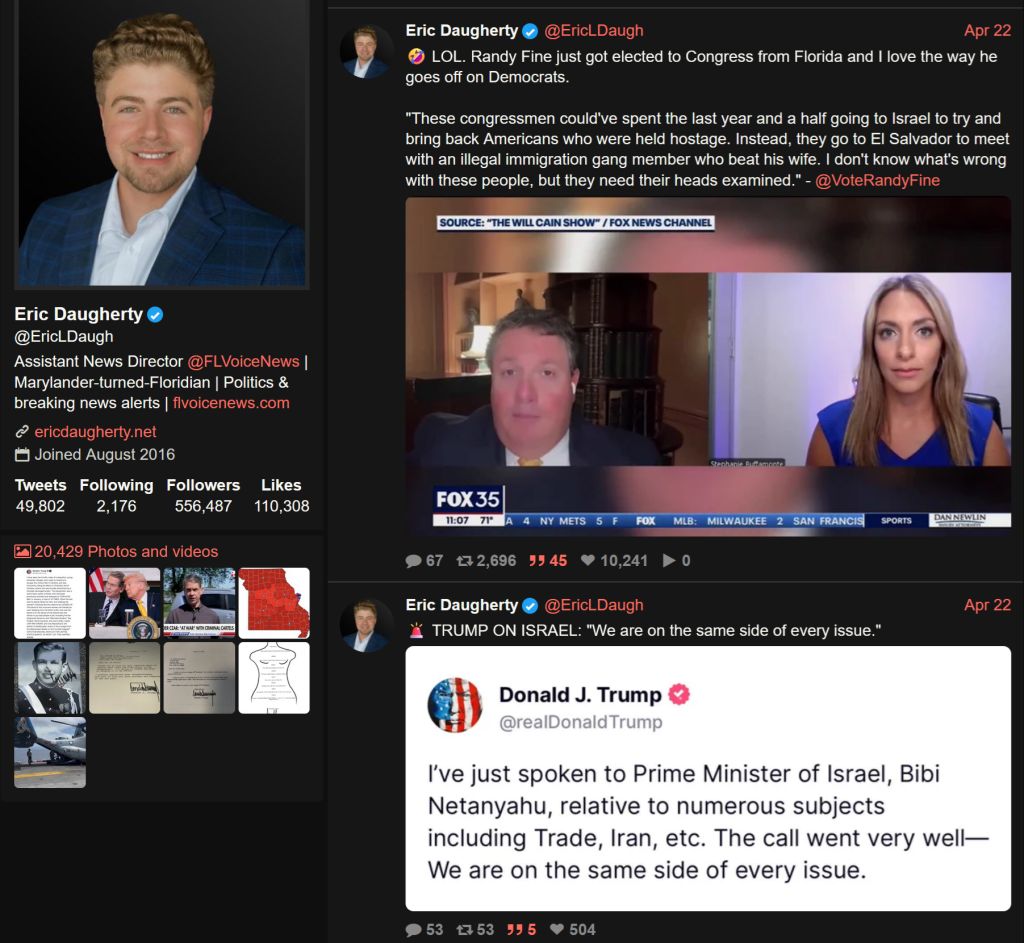Open the helicopter photo thumbnail
Screen dimensions: 1024x943
[x=50, y=752]
